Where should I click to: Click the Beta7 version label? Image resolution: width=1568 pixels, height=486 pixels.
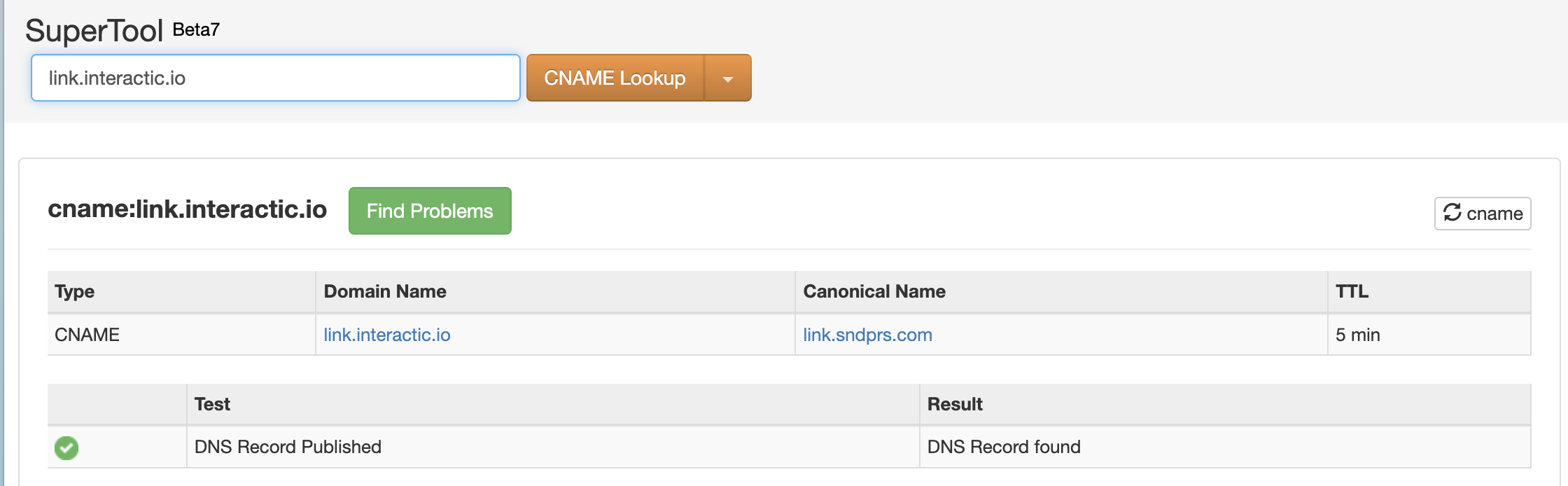click(x=196, y=29)
